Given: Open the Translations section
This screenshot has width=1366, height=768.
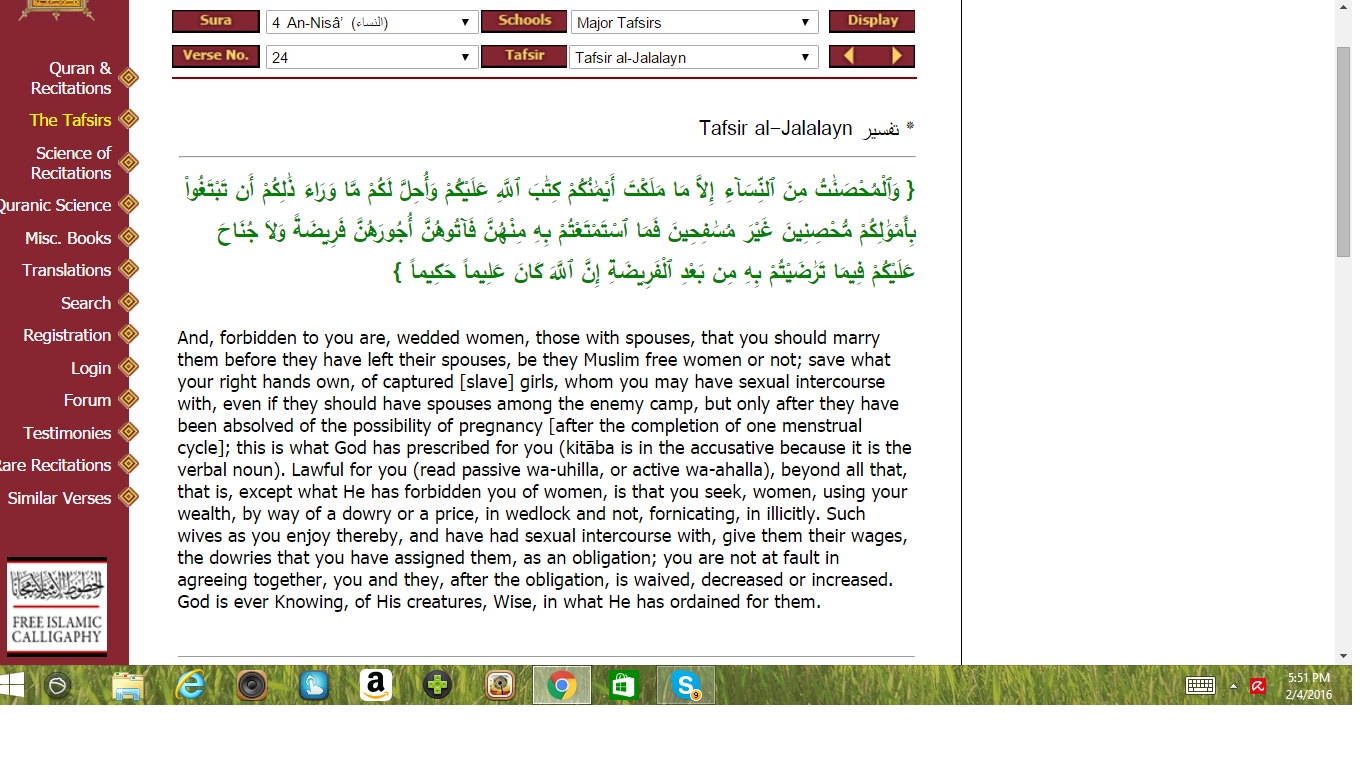Looking at the screenshot, I should [67, 270].
